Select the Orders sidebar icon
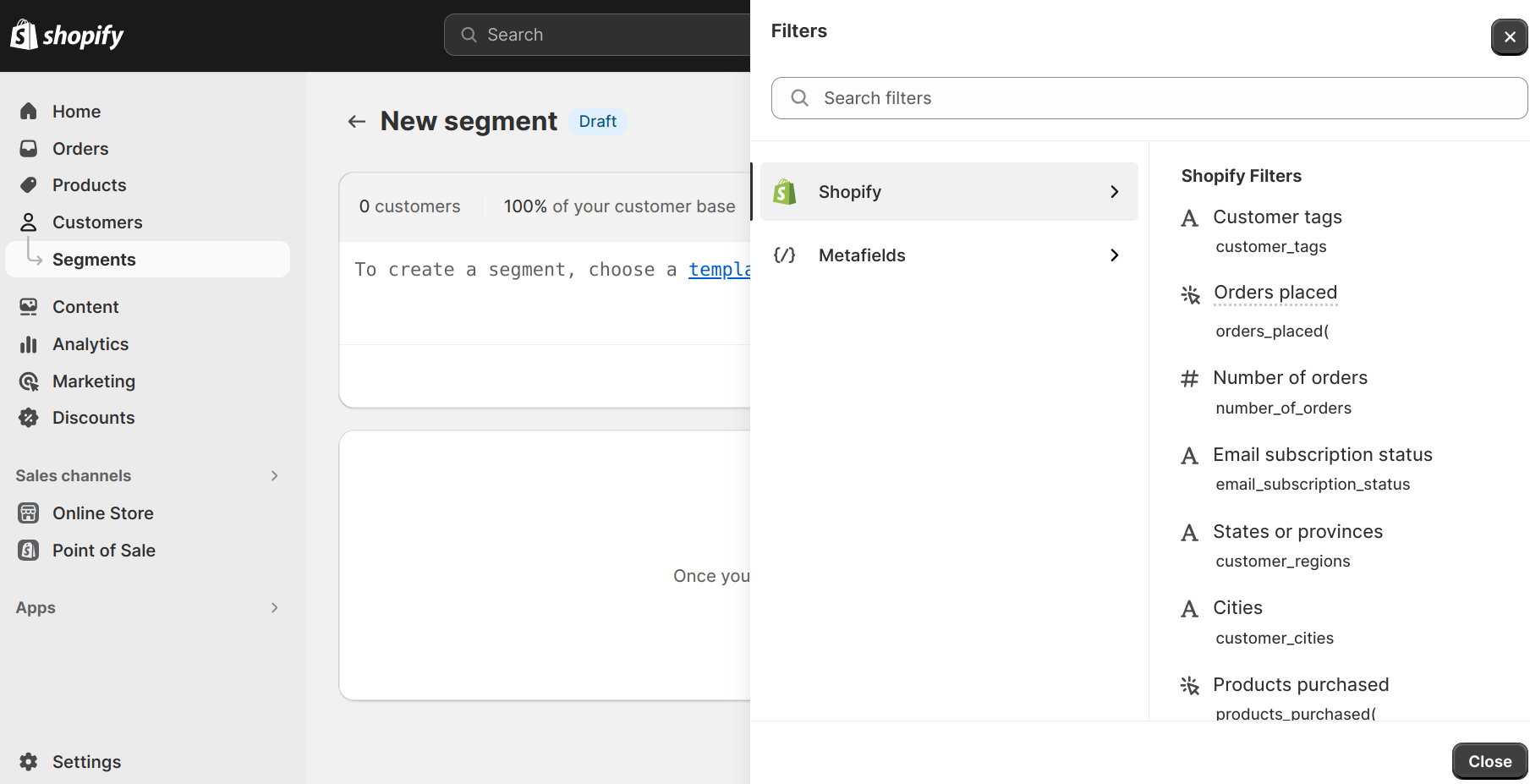Viewport: 1530px width, 784px height. [x=28, y=148]
